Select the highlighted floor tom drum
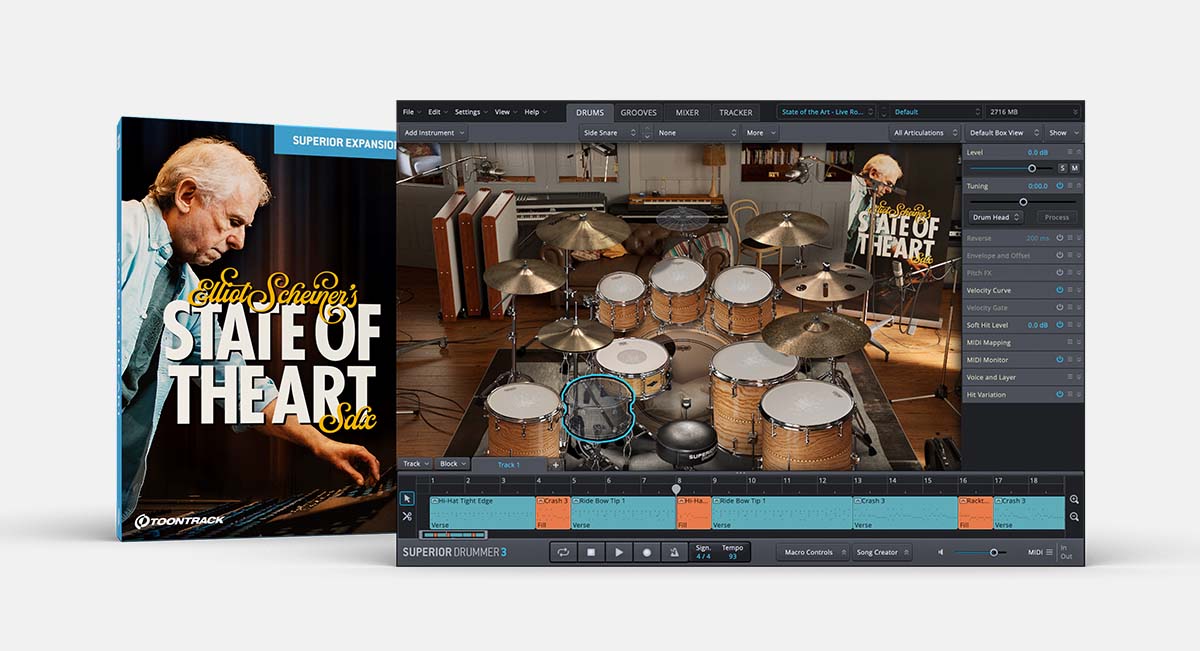Viewport: 1200px width, 651px height. 598,408
